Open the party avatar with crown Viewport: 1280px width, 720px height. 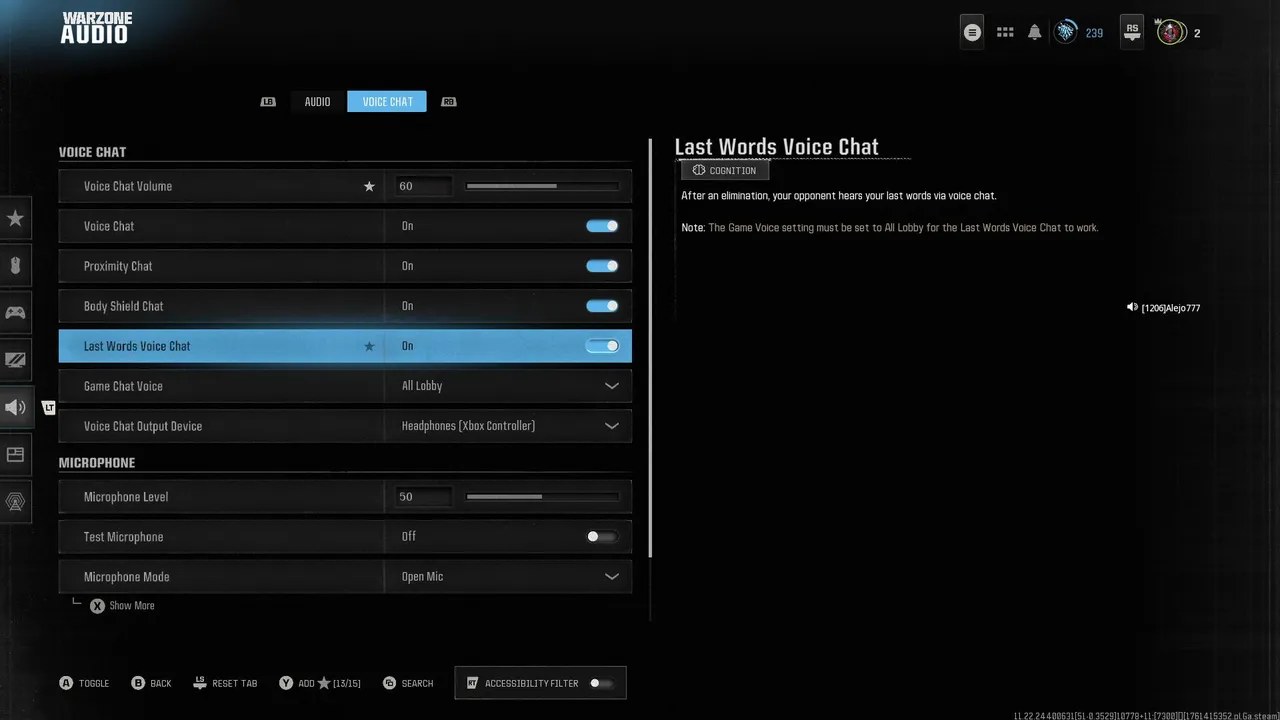(x=1169, y=32)
